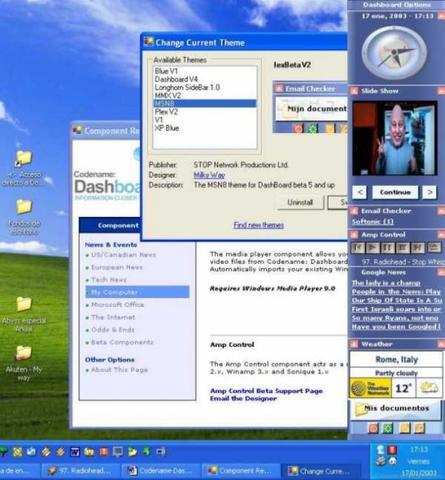Click the red icon below Mis documentos
Image resolution: width=445 pixels, height=480 pixels.
tap(373, 428)
